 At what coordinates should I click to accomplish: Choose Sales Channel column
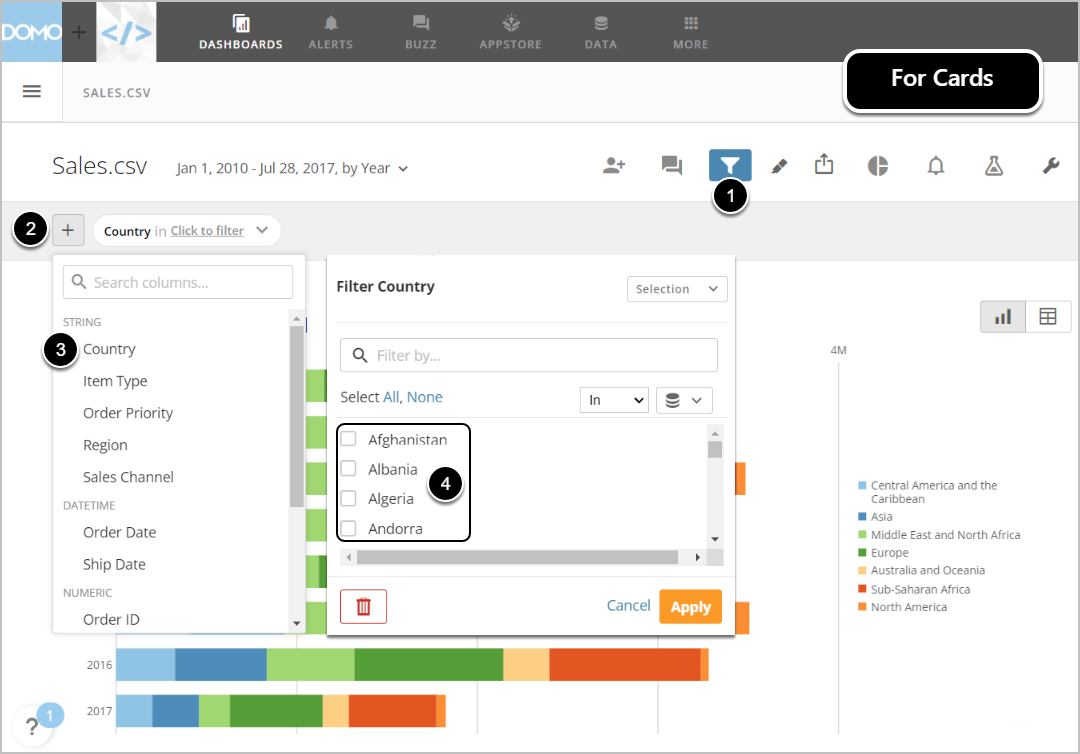click(x=128, y=477)
